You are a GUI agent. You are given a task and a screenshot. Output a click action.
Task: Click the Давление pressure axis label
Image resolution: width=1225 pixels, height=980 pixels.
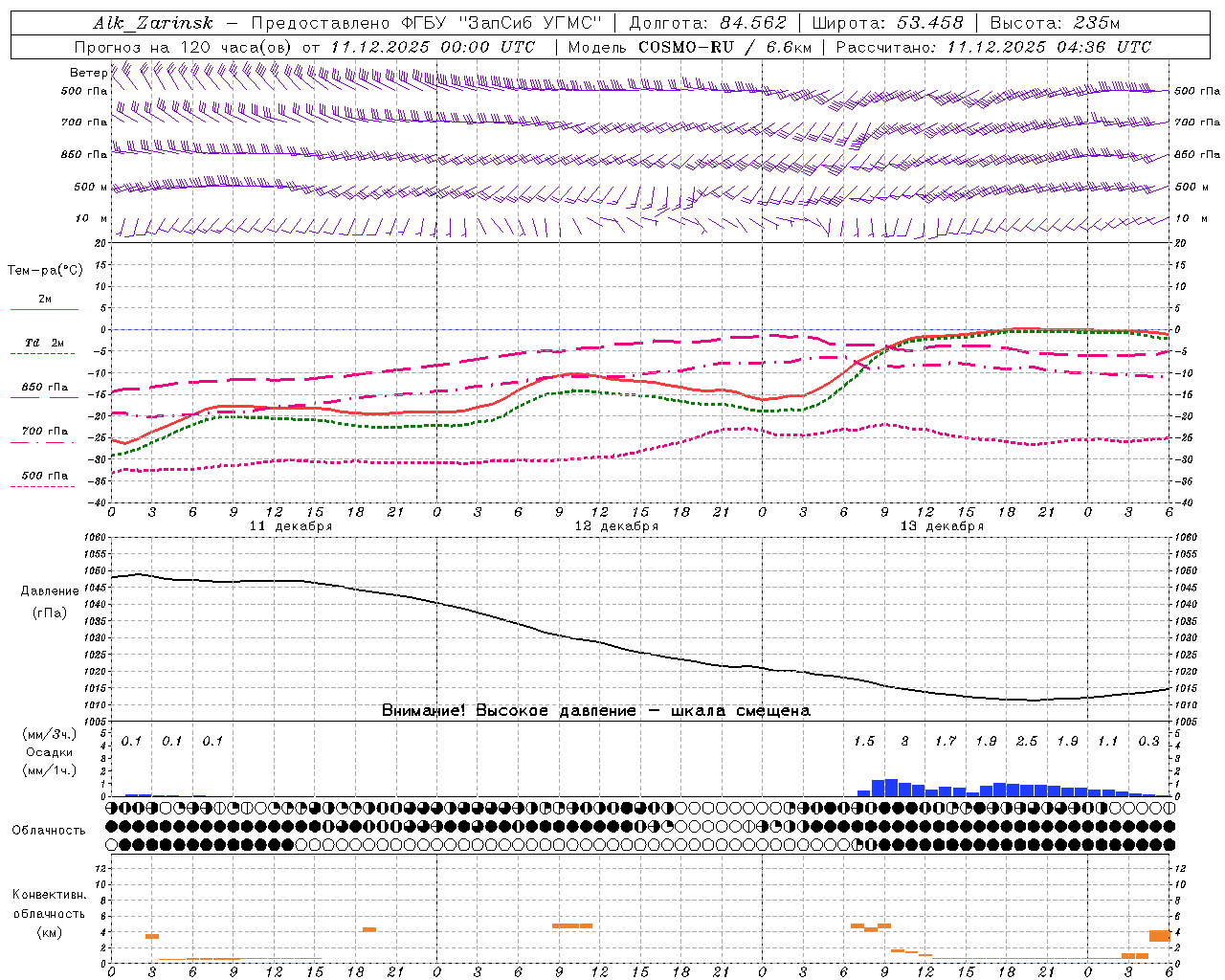click(x=50, y=591)
